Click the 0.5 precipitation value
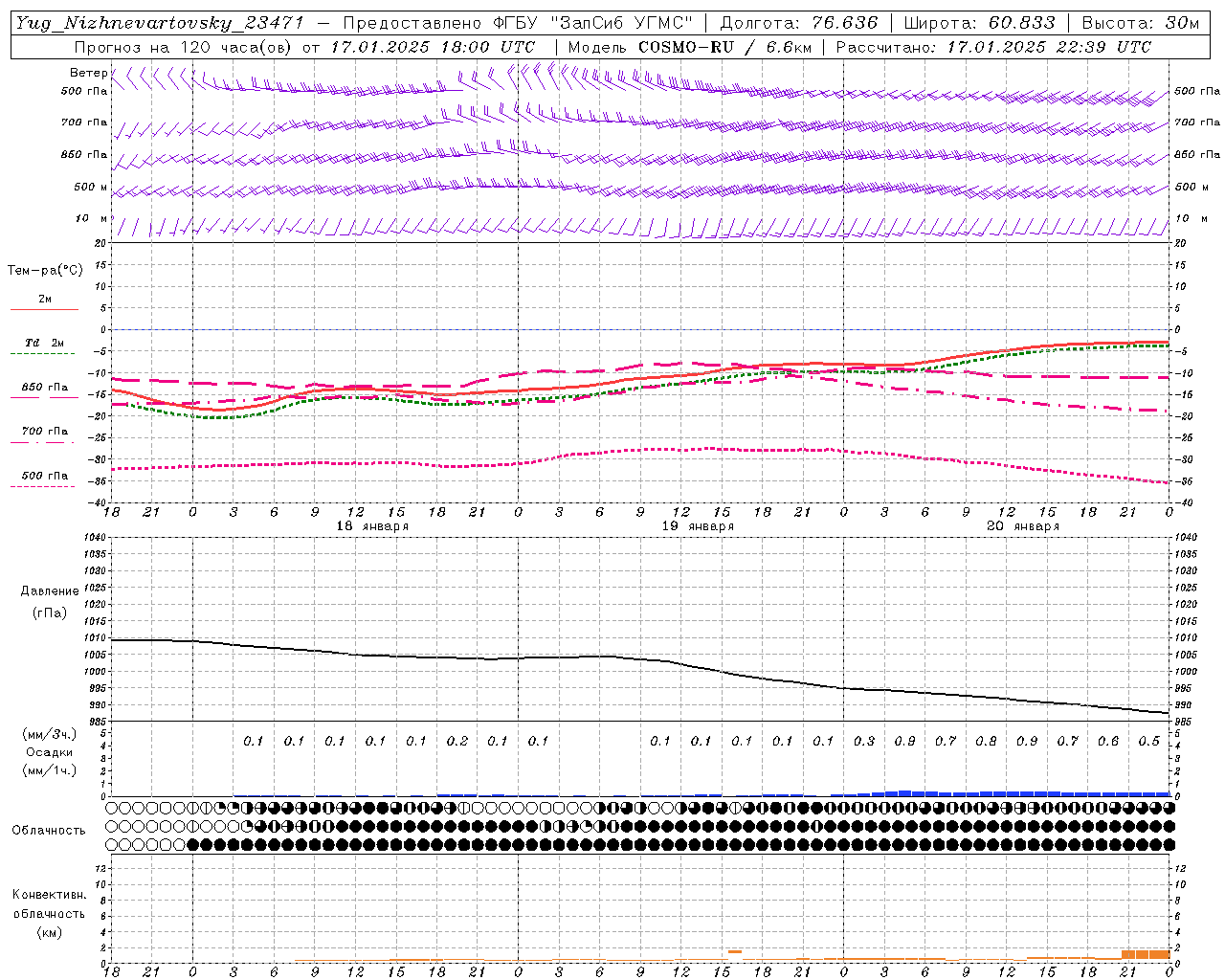Viewport: 1225px width, 980px height. coord(1149,742)
